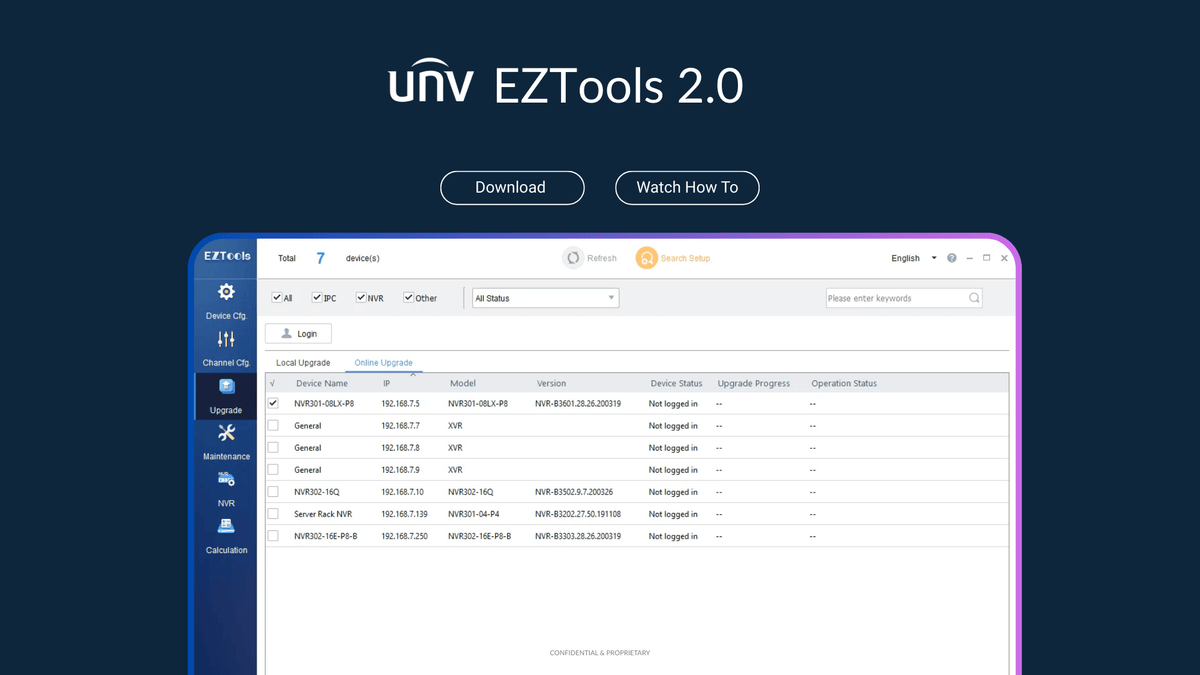Switch to the Local Upgrade tab
Screen dimensions: 1200x675
point(303,362)
